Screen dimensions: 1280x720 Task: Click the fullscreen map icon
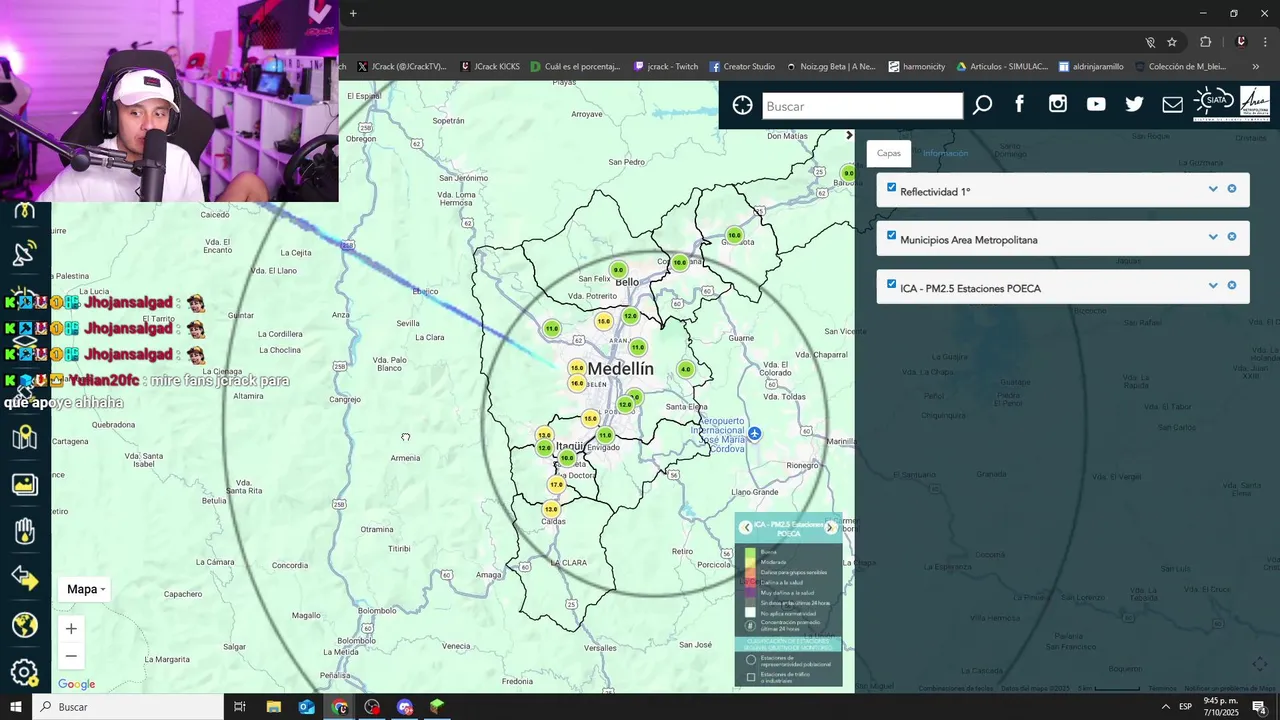pyautogui.click(x=1259, y=665)
